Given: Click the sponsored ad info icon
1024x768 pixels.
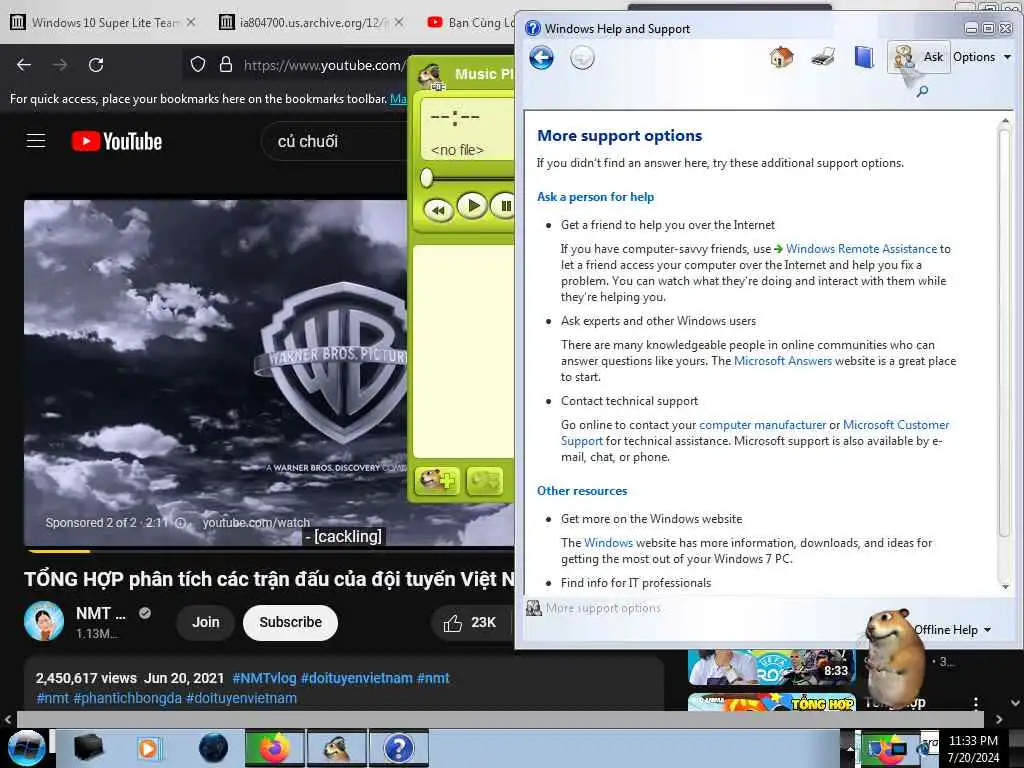Looking at the screenshot, I should click(x=181, y=522).
